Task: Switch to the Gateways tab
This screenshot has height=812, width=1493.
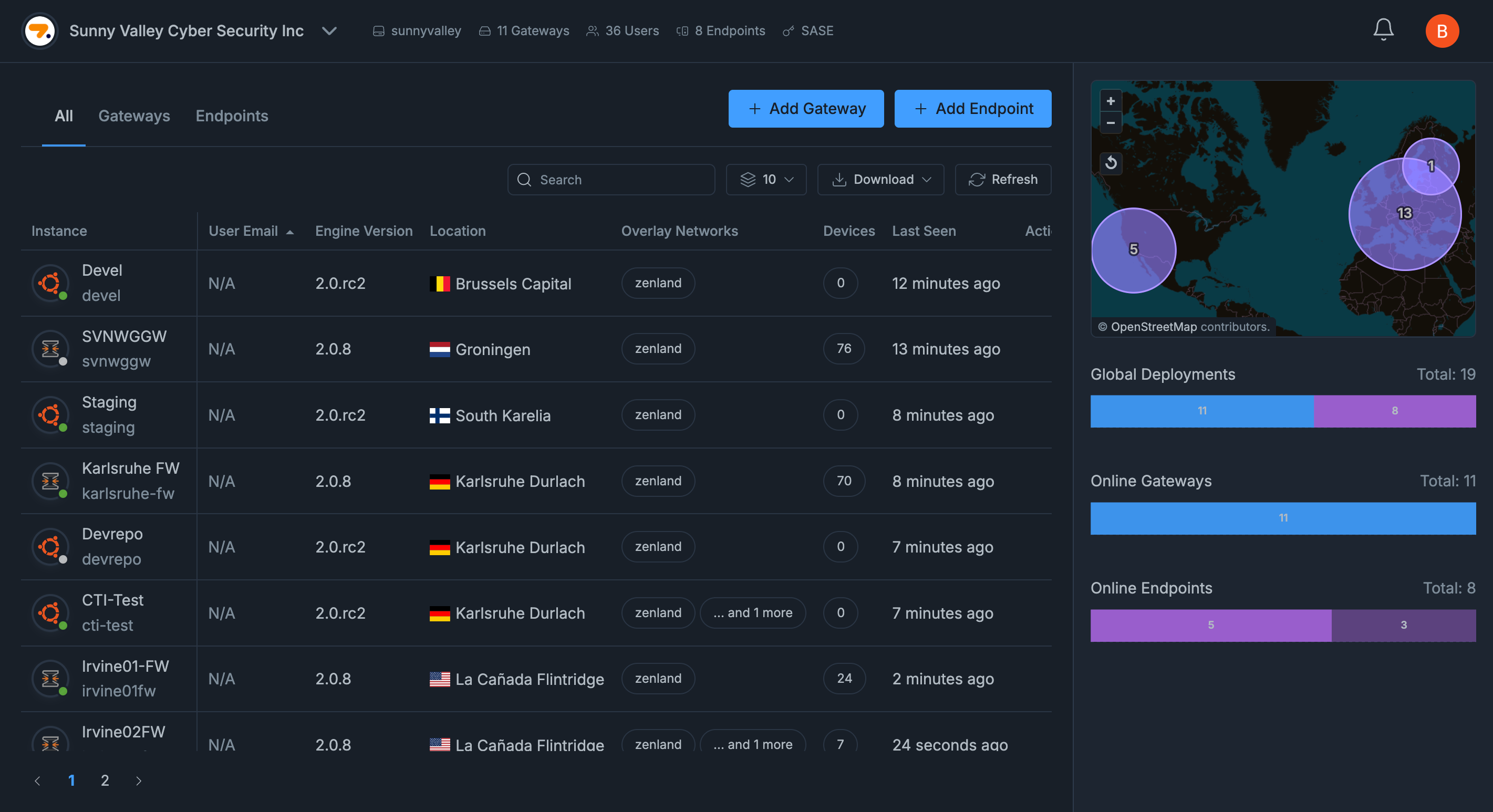Action: pyautogui.click(x=134, y=116)
